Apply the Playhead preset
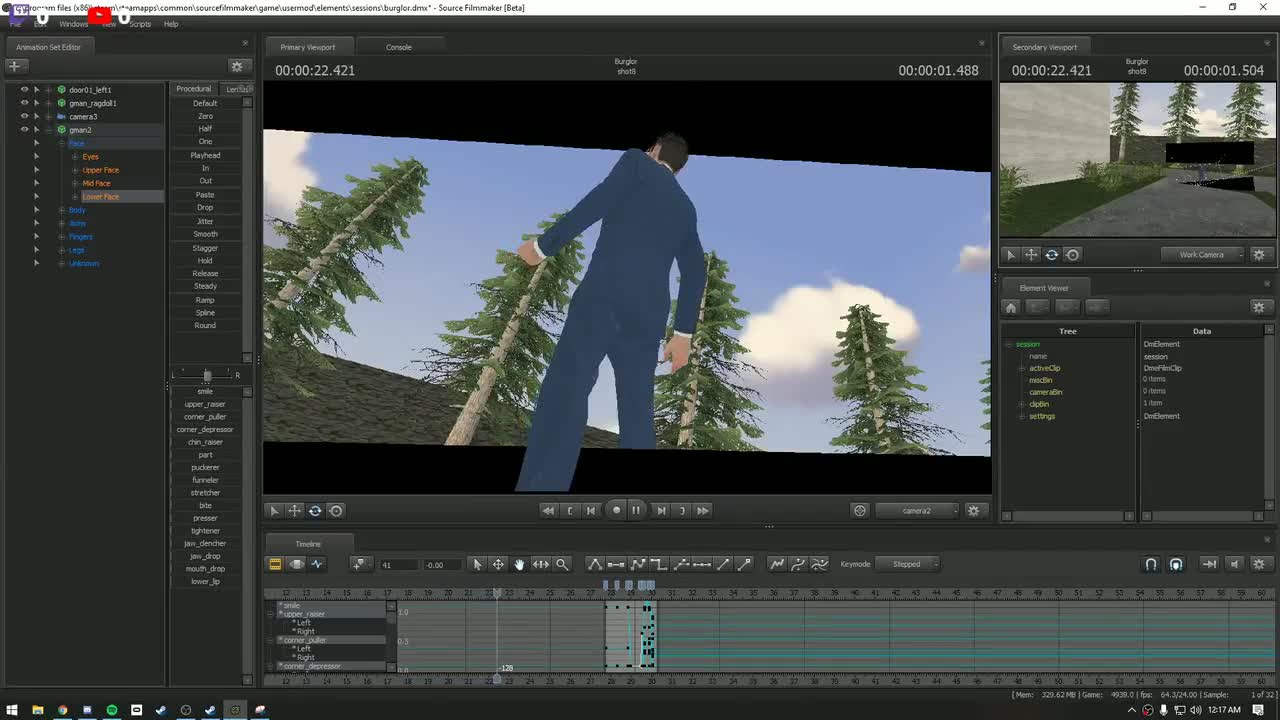1280x720 pixels. (205, 155)
